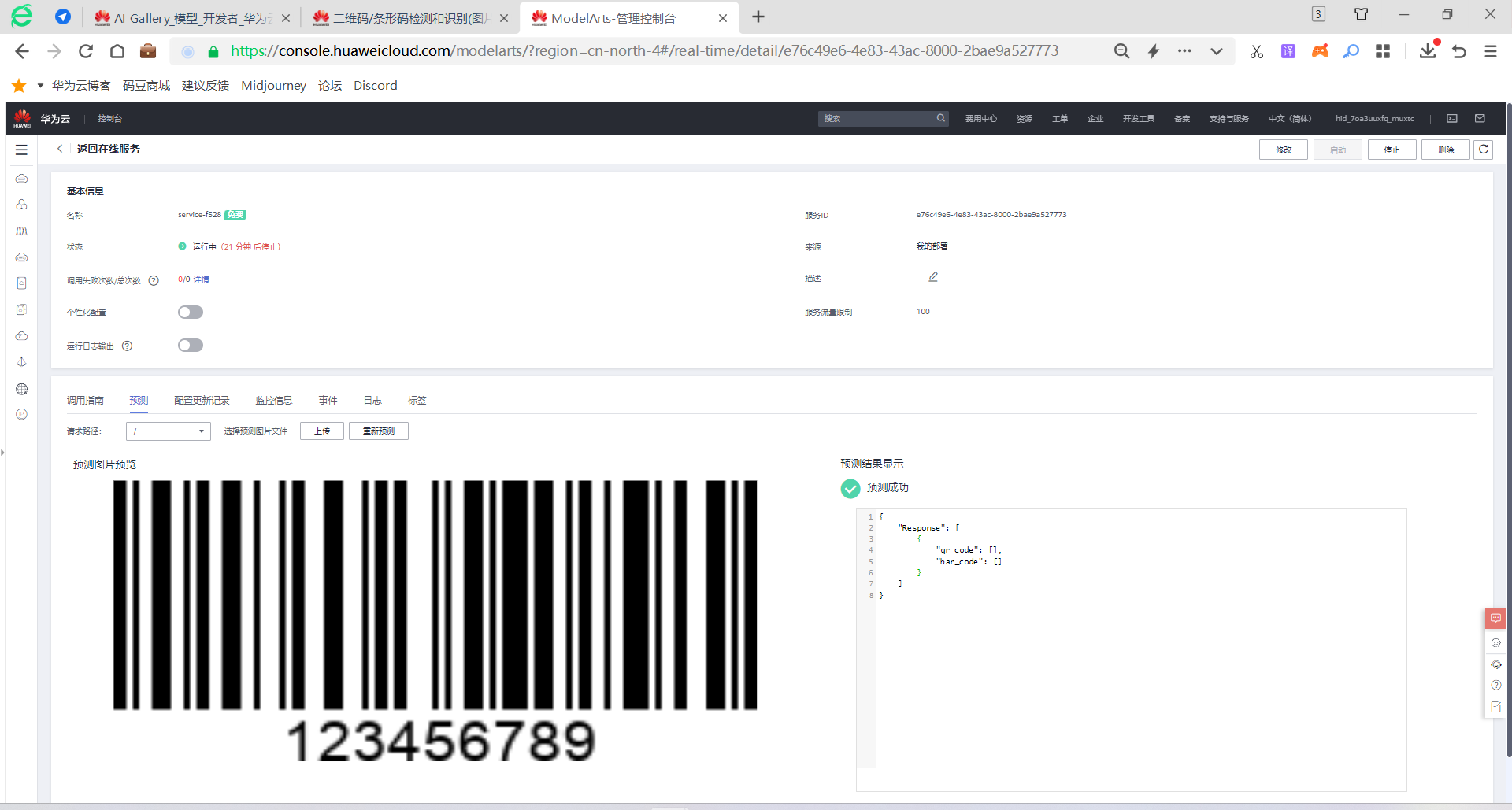Screen dimensions: 1512x810
Task: Click the 停止 button
Action: pos(1392,150)
